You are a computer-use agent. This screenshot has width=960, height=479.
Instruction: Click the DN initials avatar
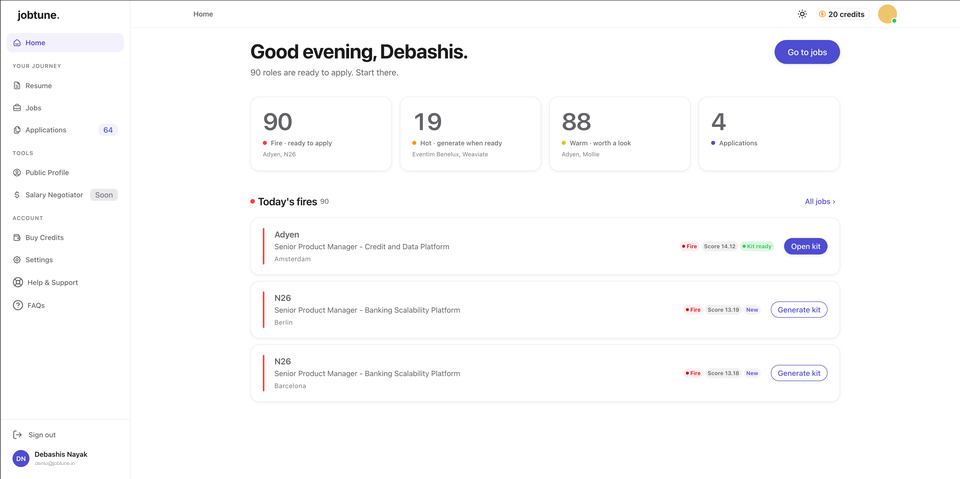[x=21, y=459]
